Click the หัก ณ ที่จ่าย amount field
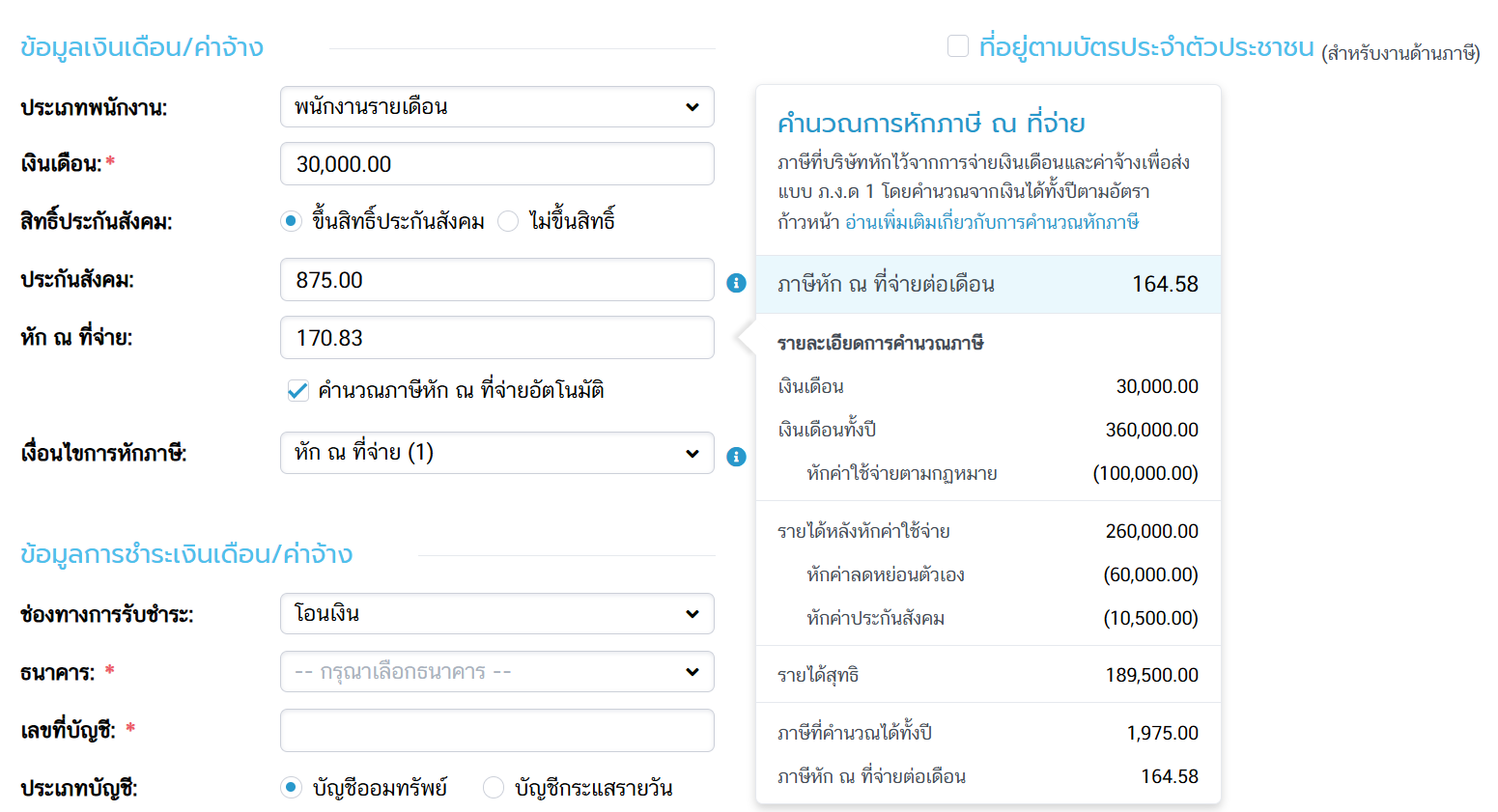The width and height of the screenshot is (1498, 812). pyautogui.click(x=496, y=338)
